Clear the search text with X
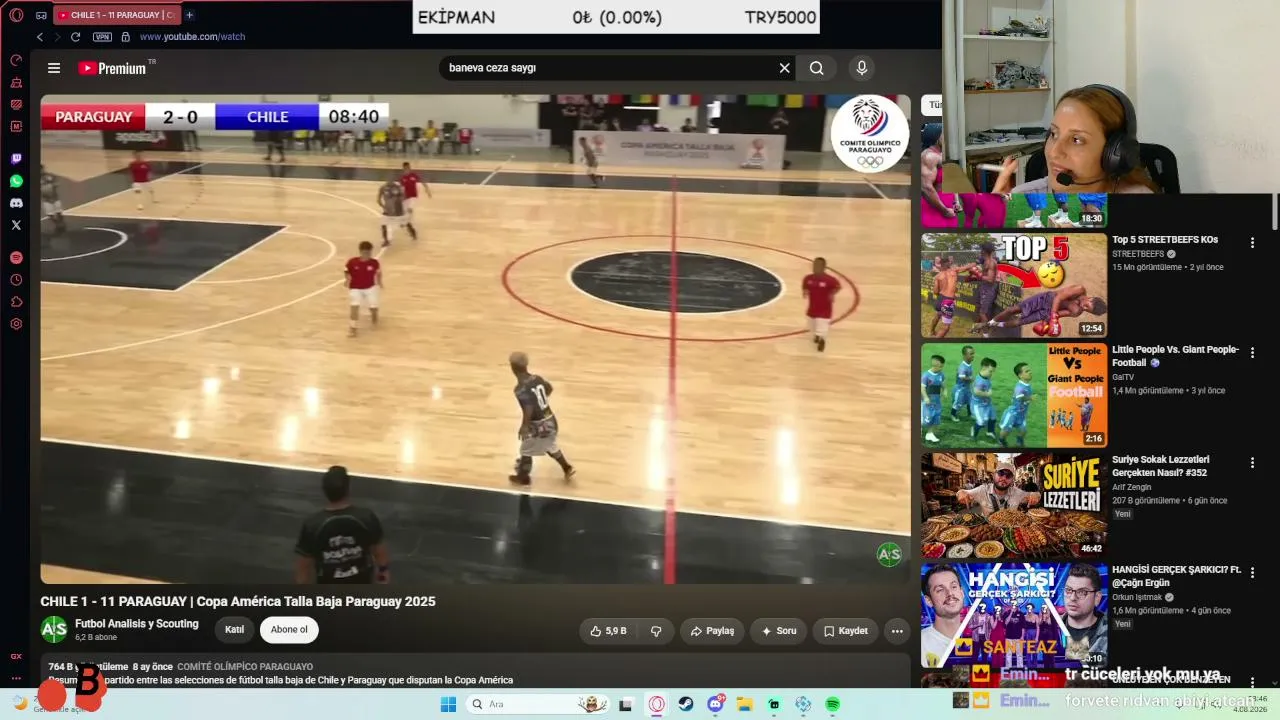Image resolution: width=1280 pixels, height=720 pixels. (785, 68)
